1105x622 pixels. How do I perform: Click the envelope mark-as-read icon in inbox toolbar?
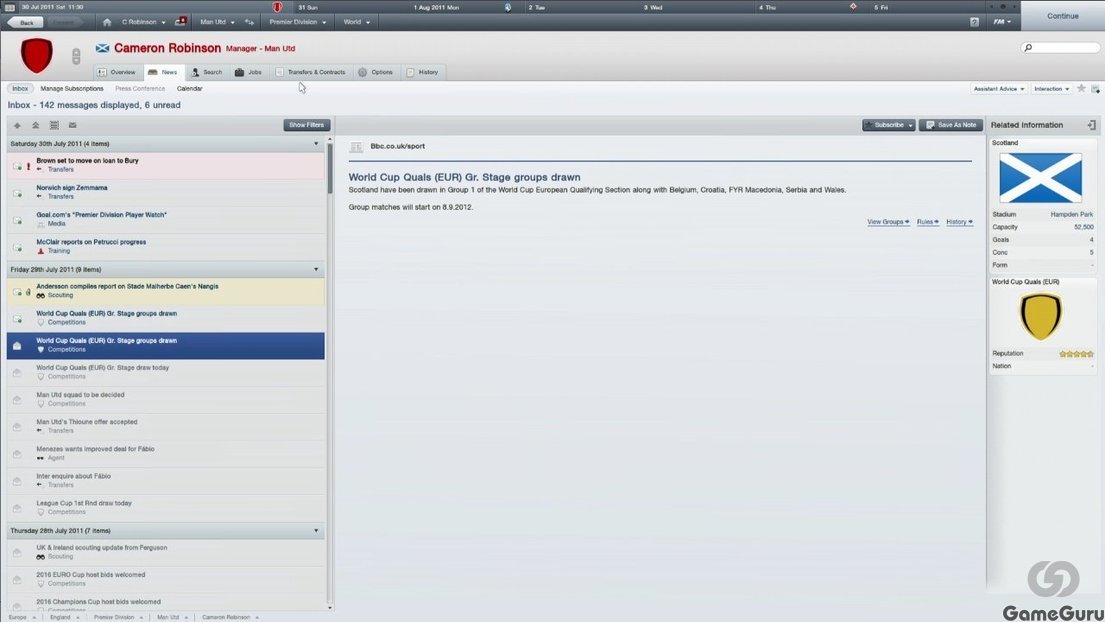(x=72, y=125)
